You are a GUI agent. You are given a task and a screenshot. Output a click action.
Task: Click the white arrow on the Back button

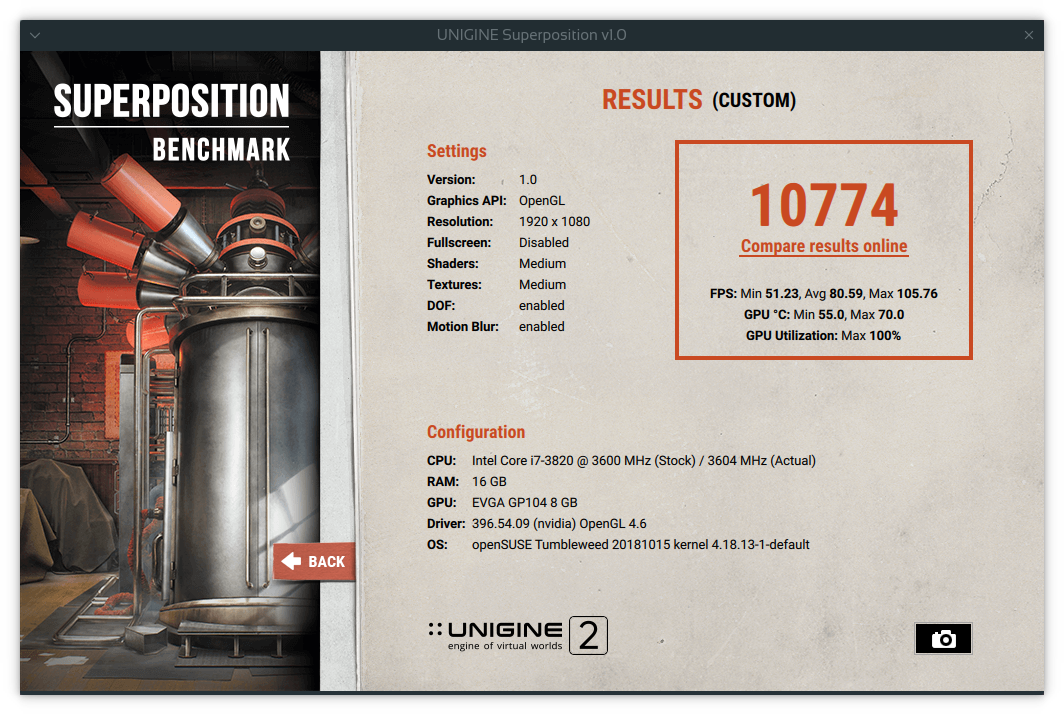point(291,561)
